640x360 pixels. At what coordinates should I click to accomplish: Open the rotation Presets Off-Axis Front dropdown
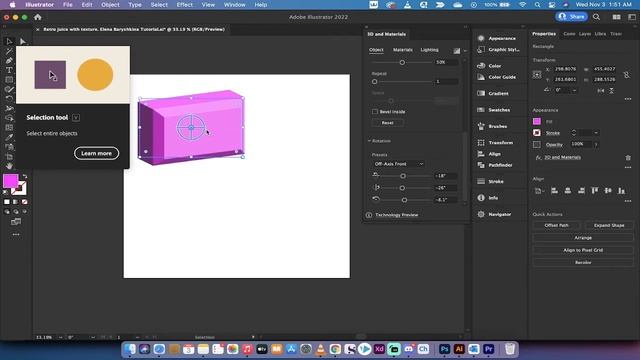(399, 164)
